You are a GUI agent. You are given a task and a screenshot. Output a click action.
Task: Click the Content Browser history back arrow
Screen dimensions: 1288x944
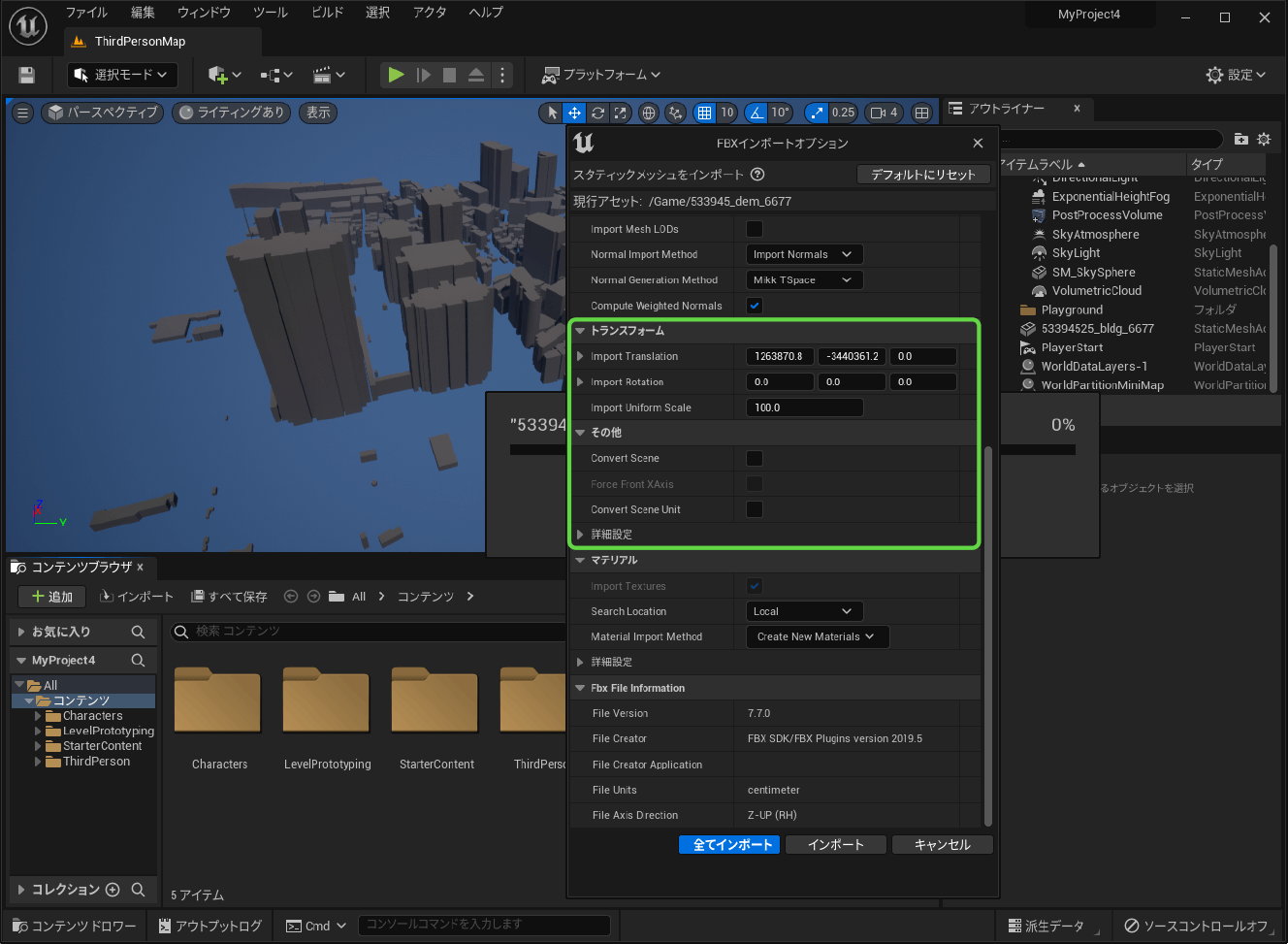coord(290,597)
